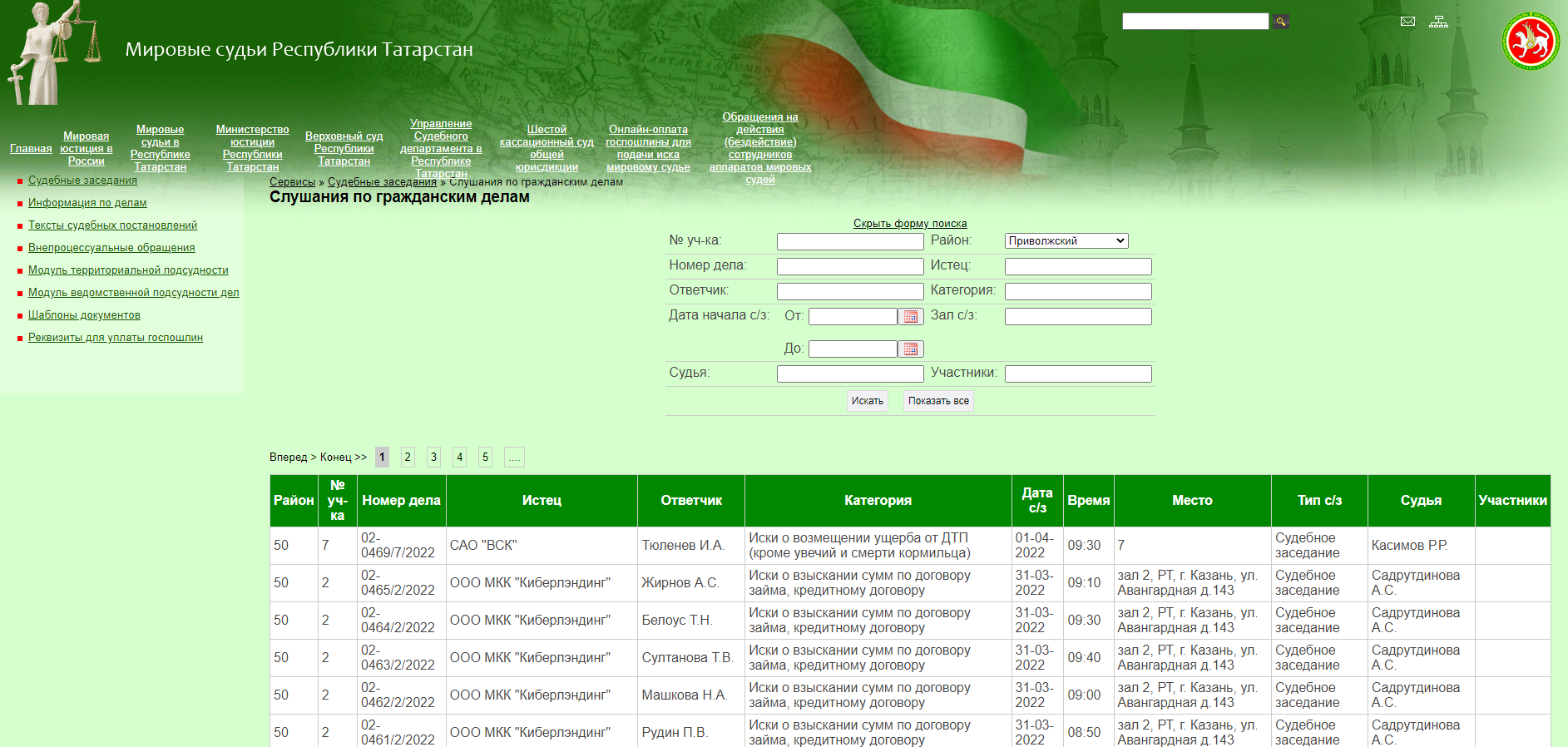
Task: Jump to last page via Конец >>
Action: pyautogui.click(x=344, y=458)
